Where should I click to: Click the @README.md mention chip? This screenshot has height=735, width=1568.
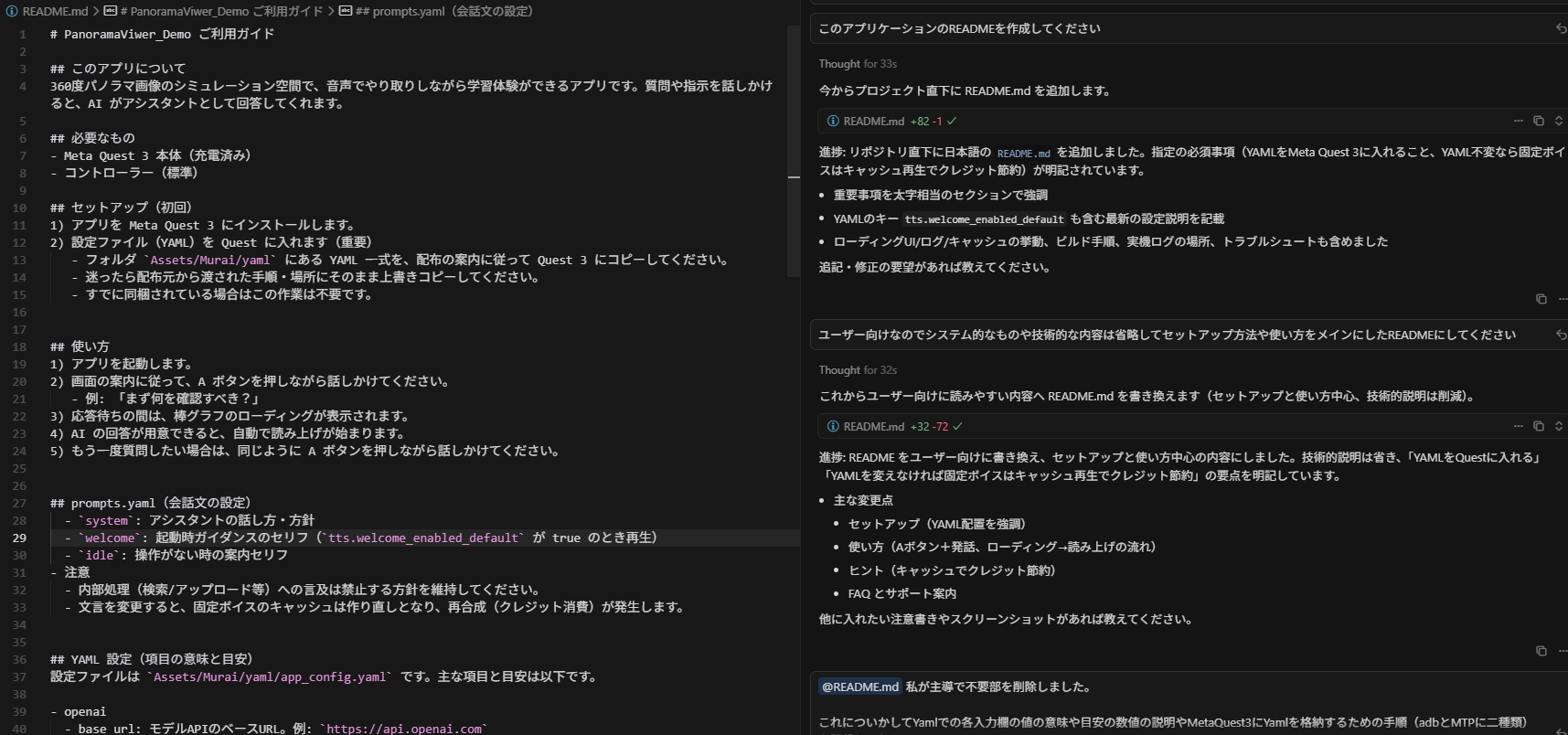tap(859, 687)
